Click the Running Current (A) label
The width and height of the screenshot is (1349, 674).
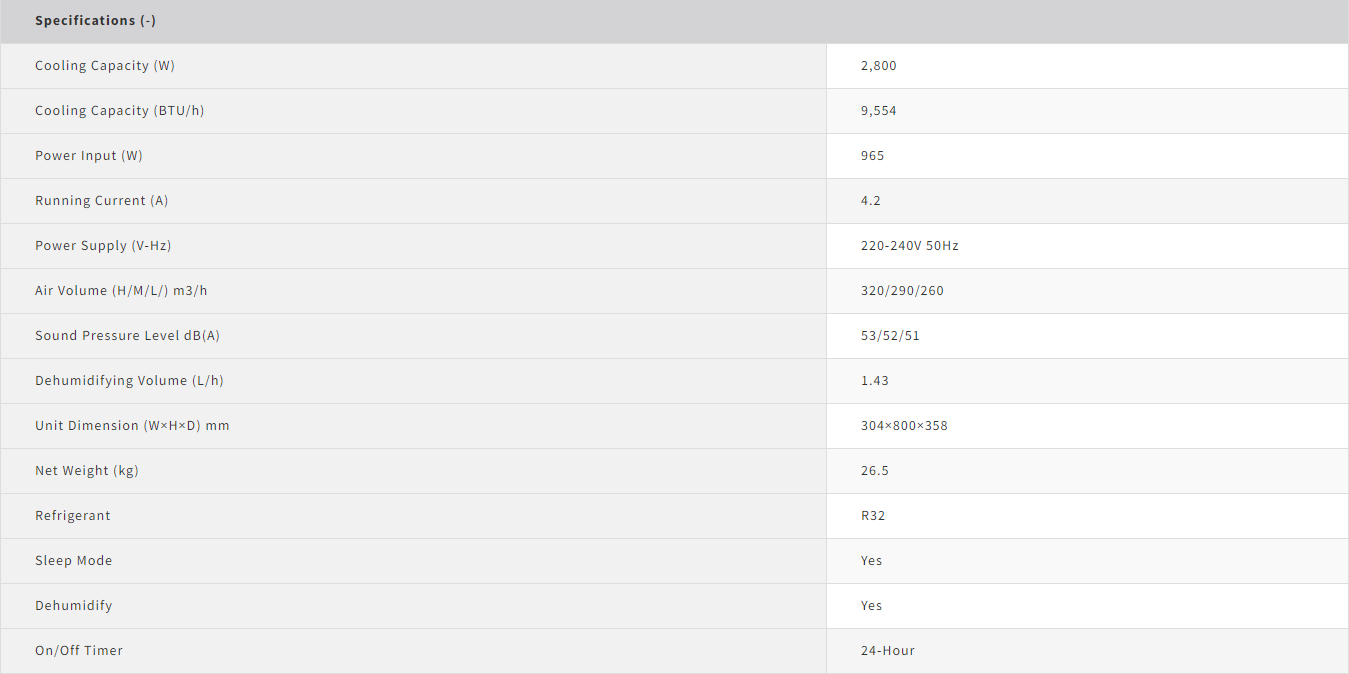tap(102, 201)
